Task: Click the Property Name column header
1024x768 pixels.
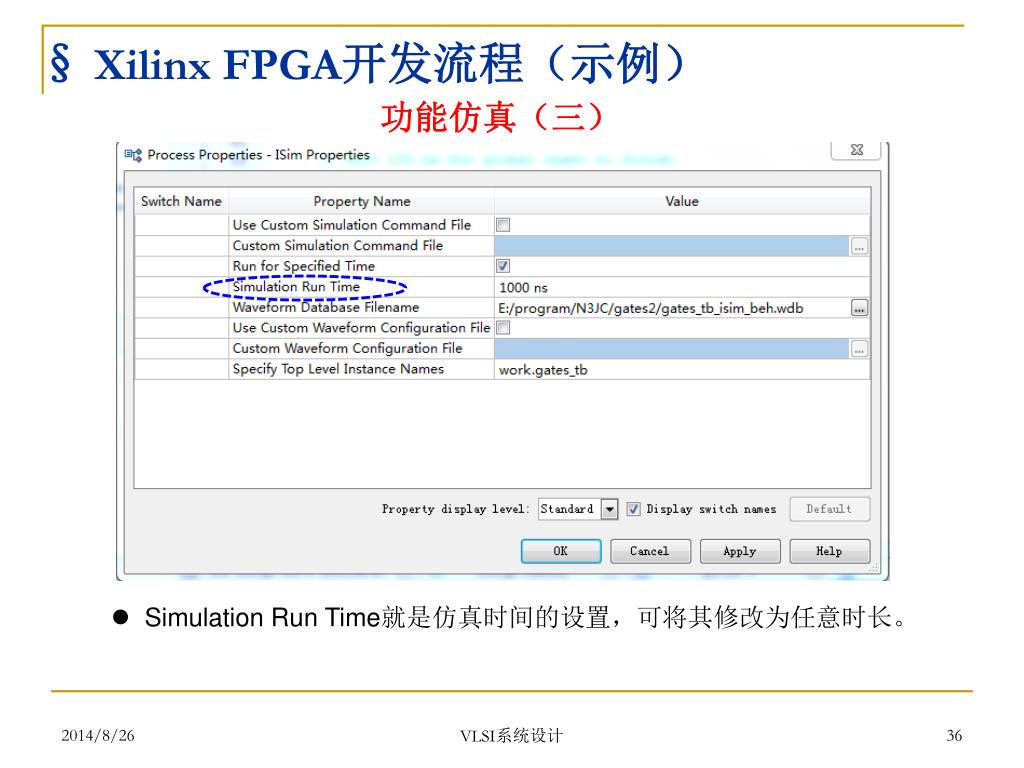Action: click(x=362, y=201)
